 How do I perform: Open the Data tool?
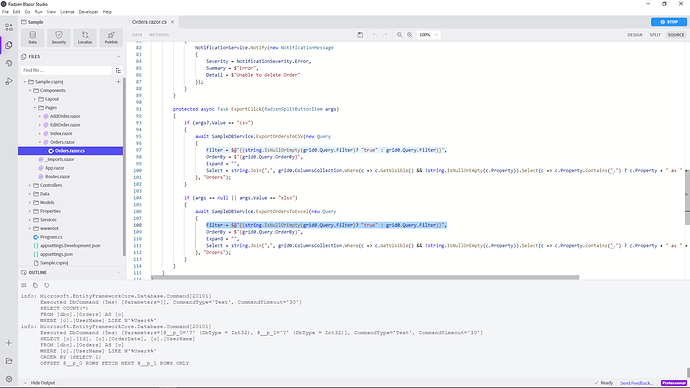(x=33, y=37)
